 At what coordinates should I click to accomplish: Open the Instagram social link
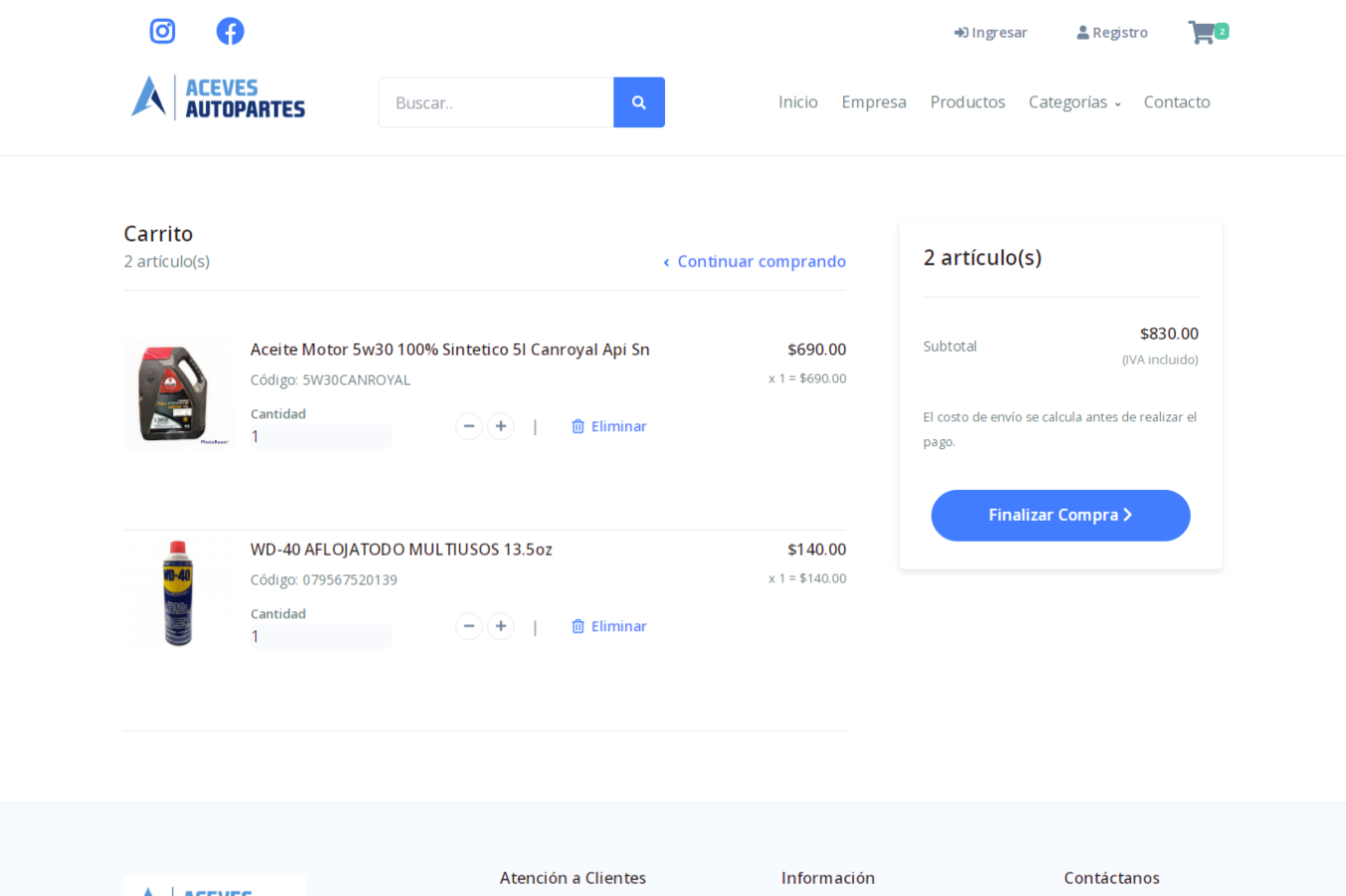pyautogui.click(x=162, y=32)
